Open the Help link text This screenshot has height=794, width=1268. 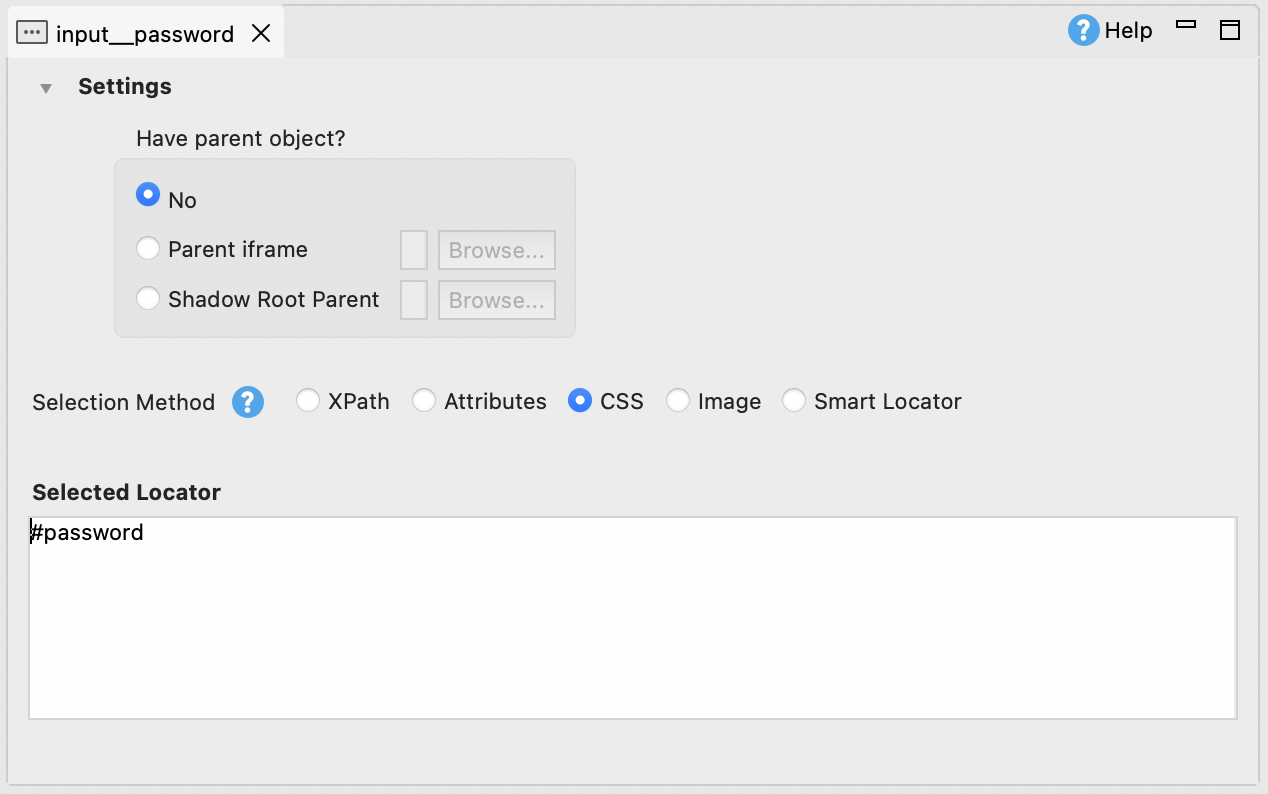click(1128, 31)
